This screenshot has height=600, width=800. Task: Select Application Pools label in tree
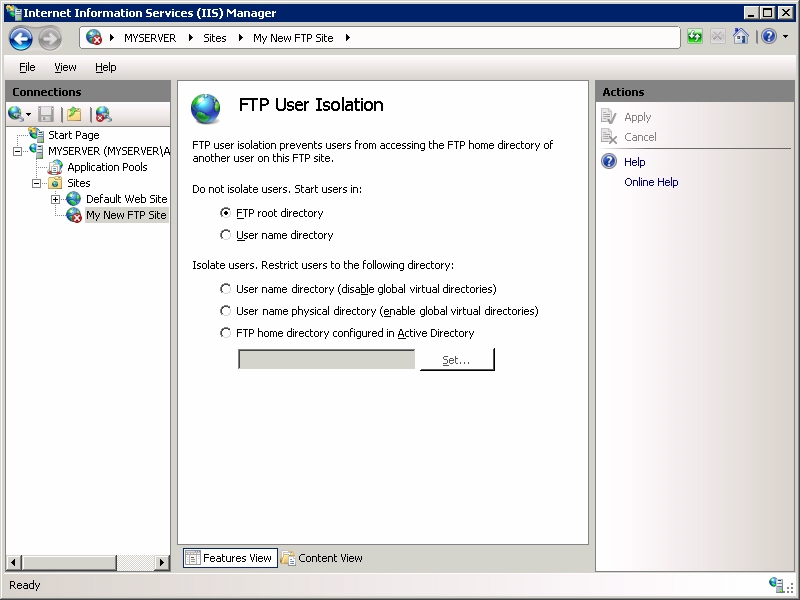click(107, 167)
